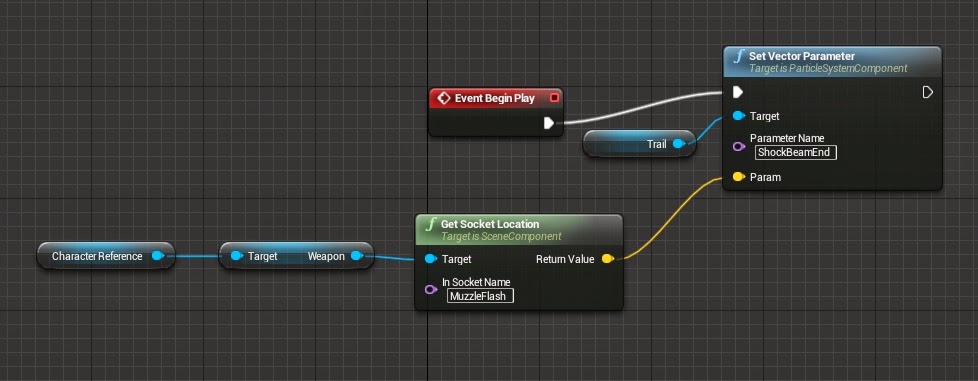Edit ShockBeamEnd parameter name field
This screenshot has width=978, height=381.
click(796, 152)
